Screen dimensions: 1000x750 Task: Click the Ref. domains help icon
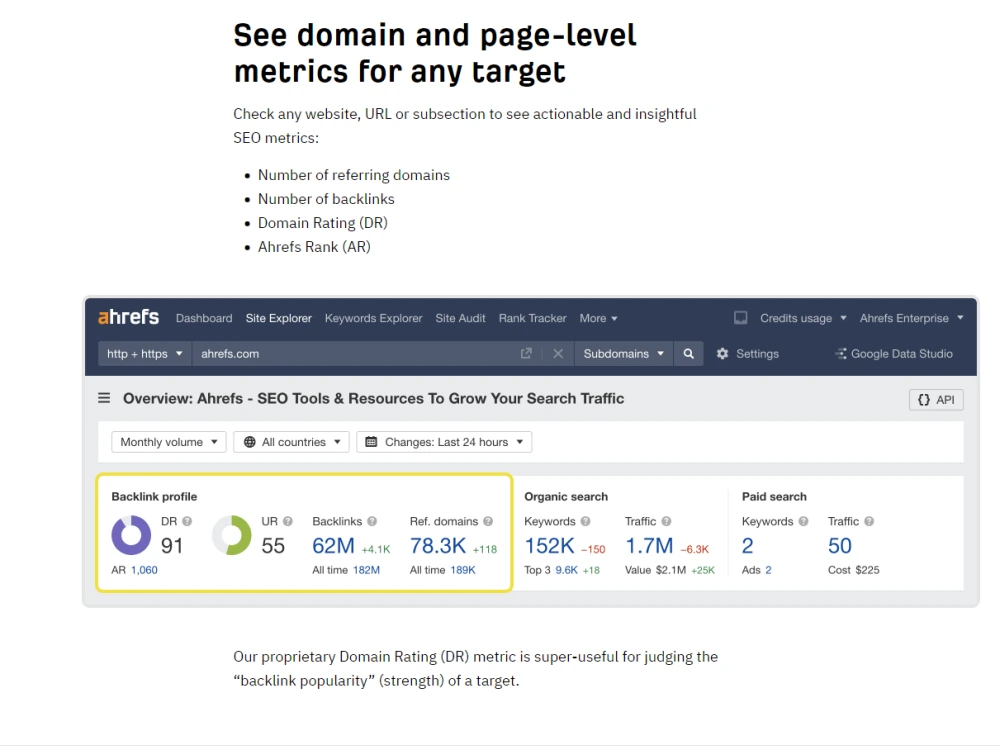pos(488,521)
